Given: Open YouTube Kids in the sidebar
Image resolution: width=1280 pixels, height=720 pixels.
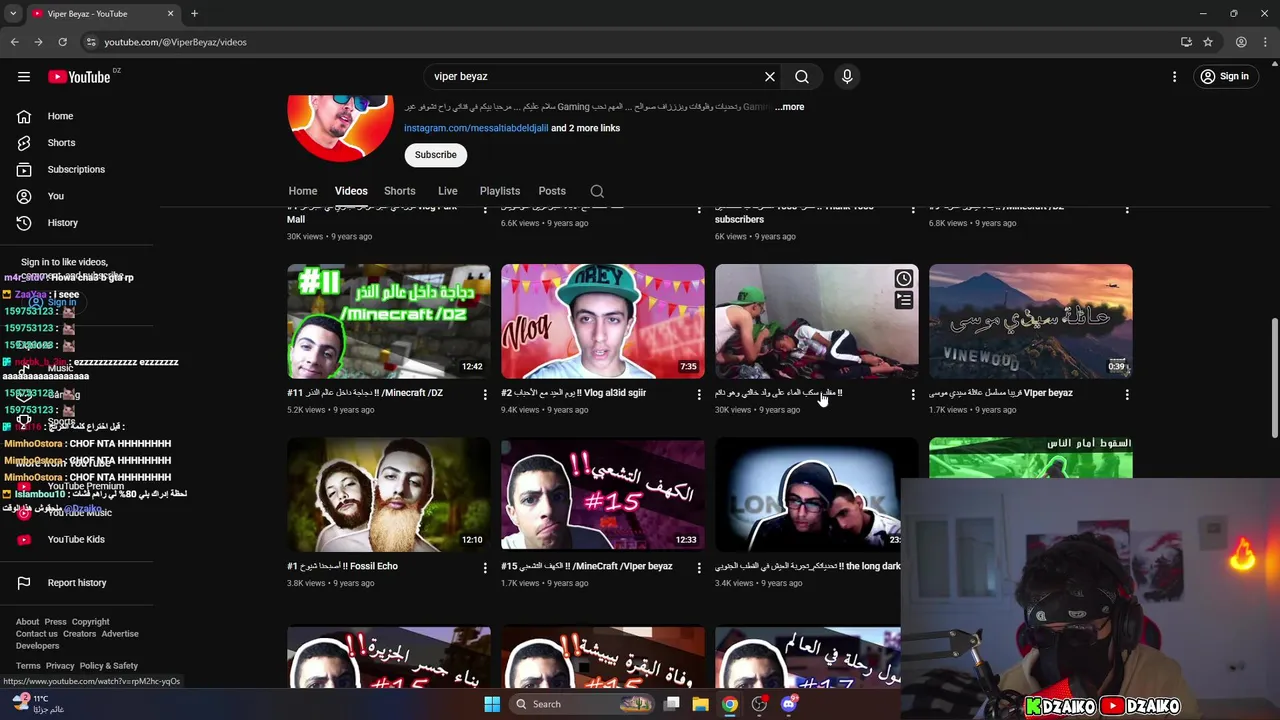Looking at the screenshot, I should click(x=76, y=539).
